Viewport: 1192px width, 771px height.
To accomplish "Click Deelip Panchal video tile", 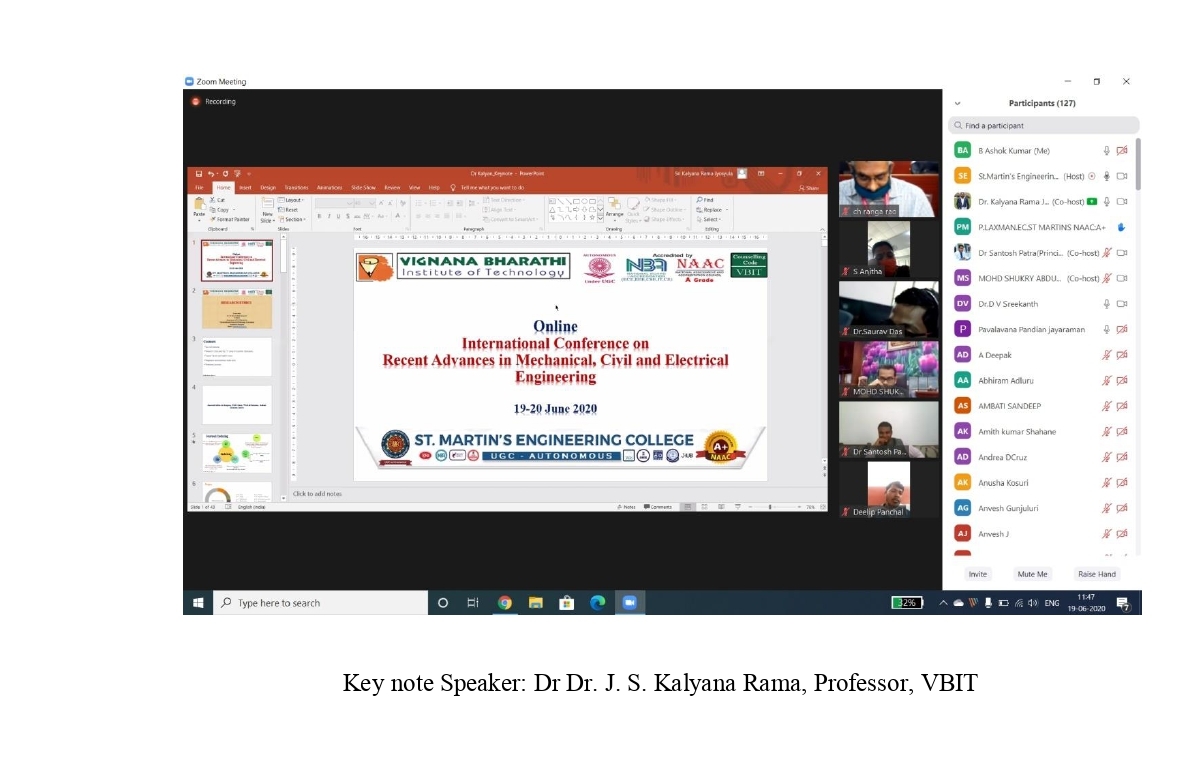I will point(888,490).
